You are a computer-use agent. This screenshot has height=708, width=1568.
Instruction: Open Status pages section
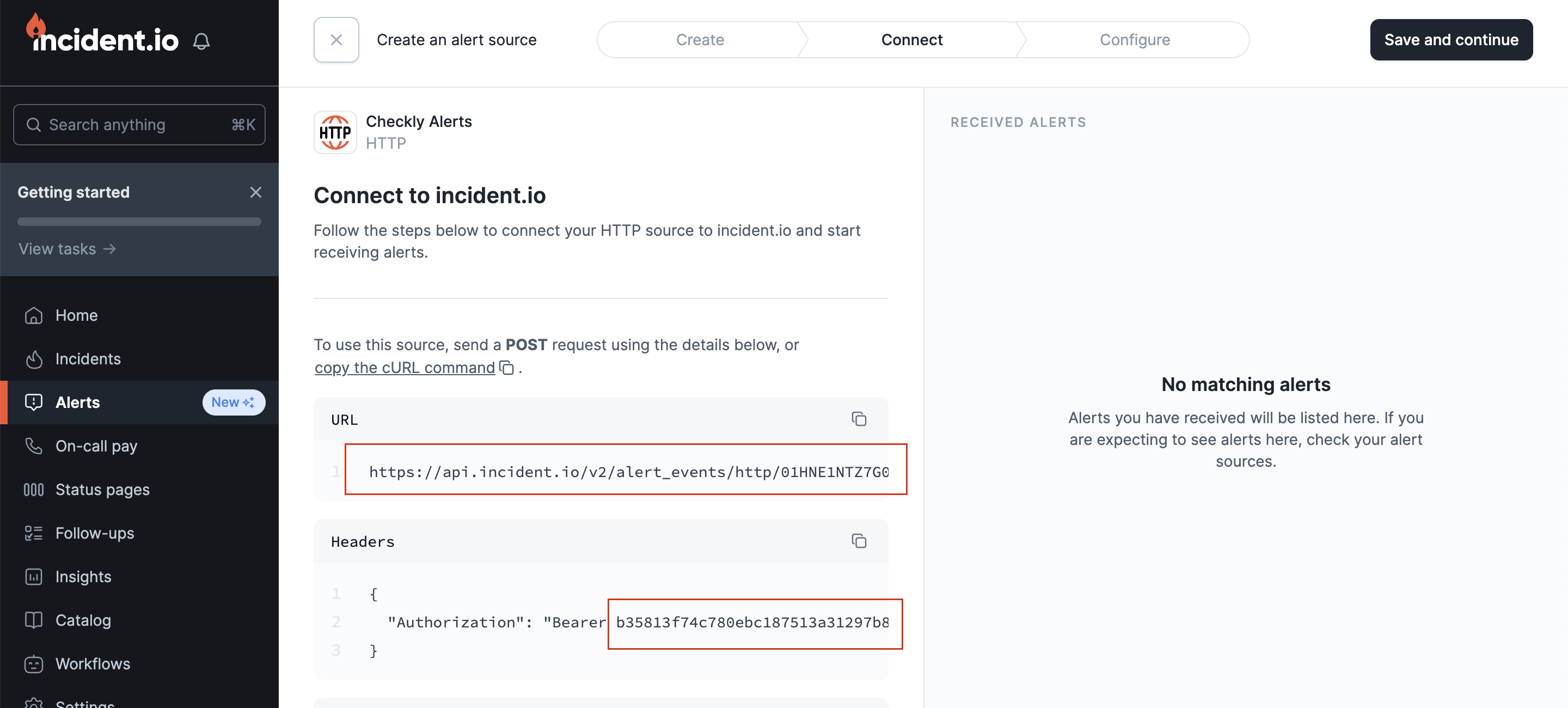pos(139,490)
